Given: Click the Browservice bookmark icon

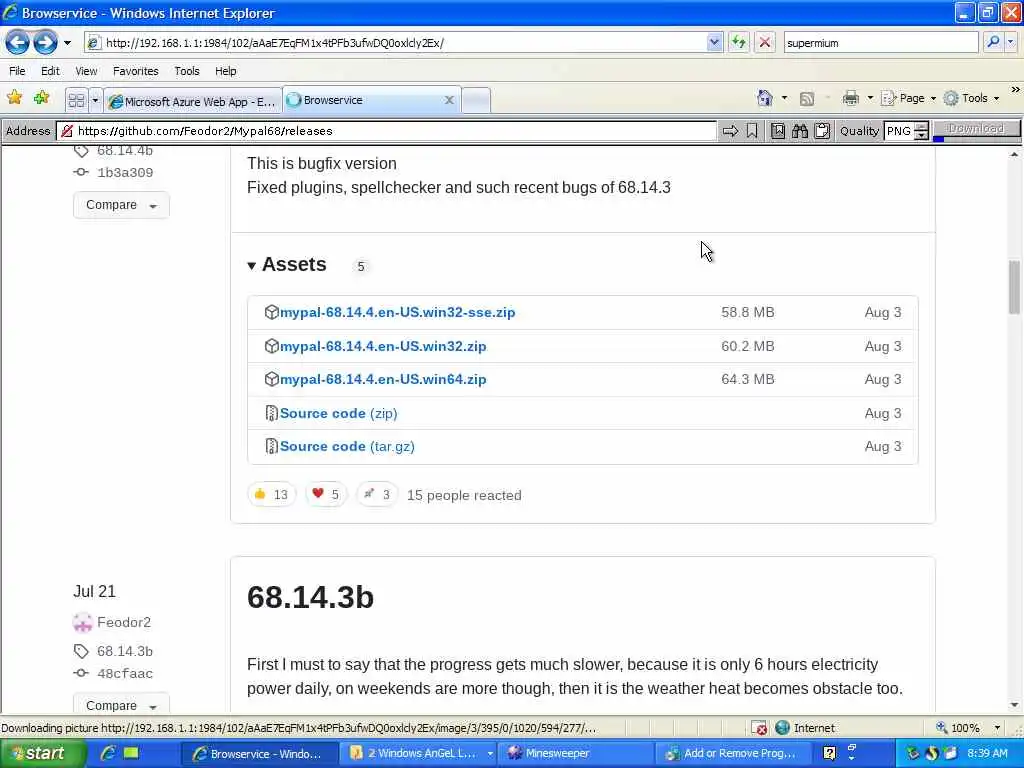Looking at the screenshot, I should tap(752, 131).
